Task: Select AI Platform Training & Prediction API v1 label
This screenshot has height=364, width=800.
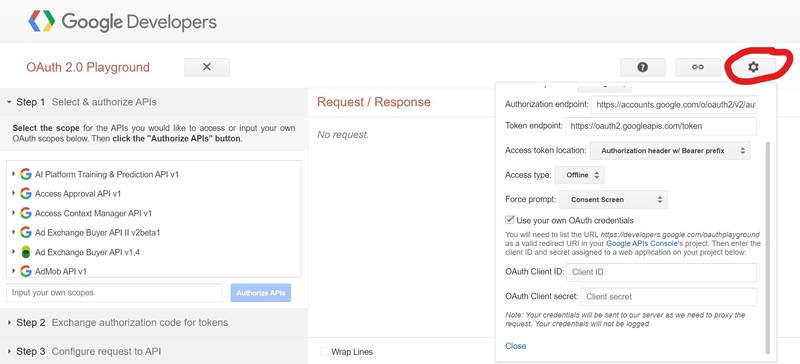Action: click(107, 175)
